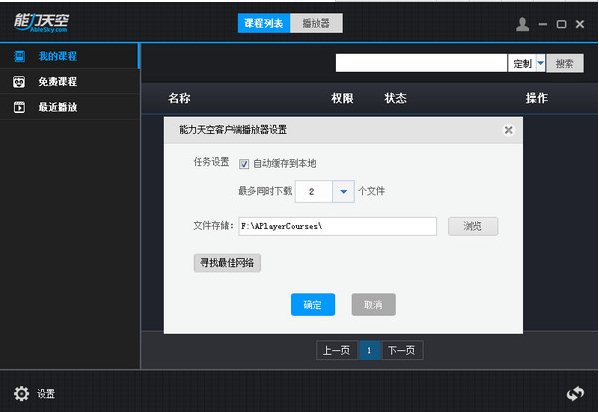Open settings via the gear icon

[x=21, y=393]
